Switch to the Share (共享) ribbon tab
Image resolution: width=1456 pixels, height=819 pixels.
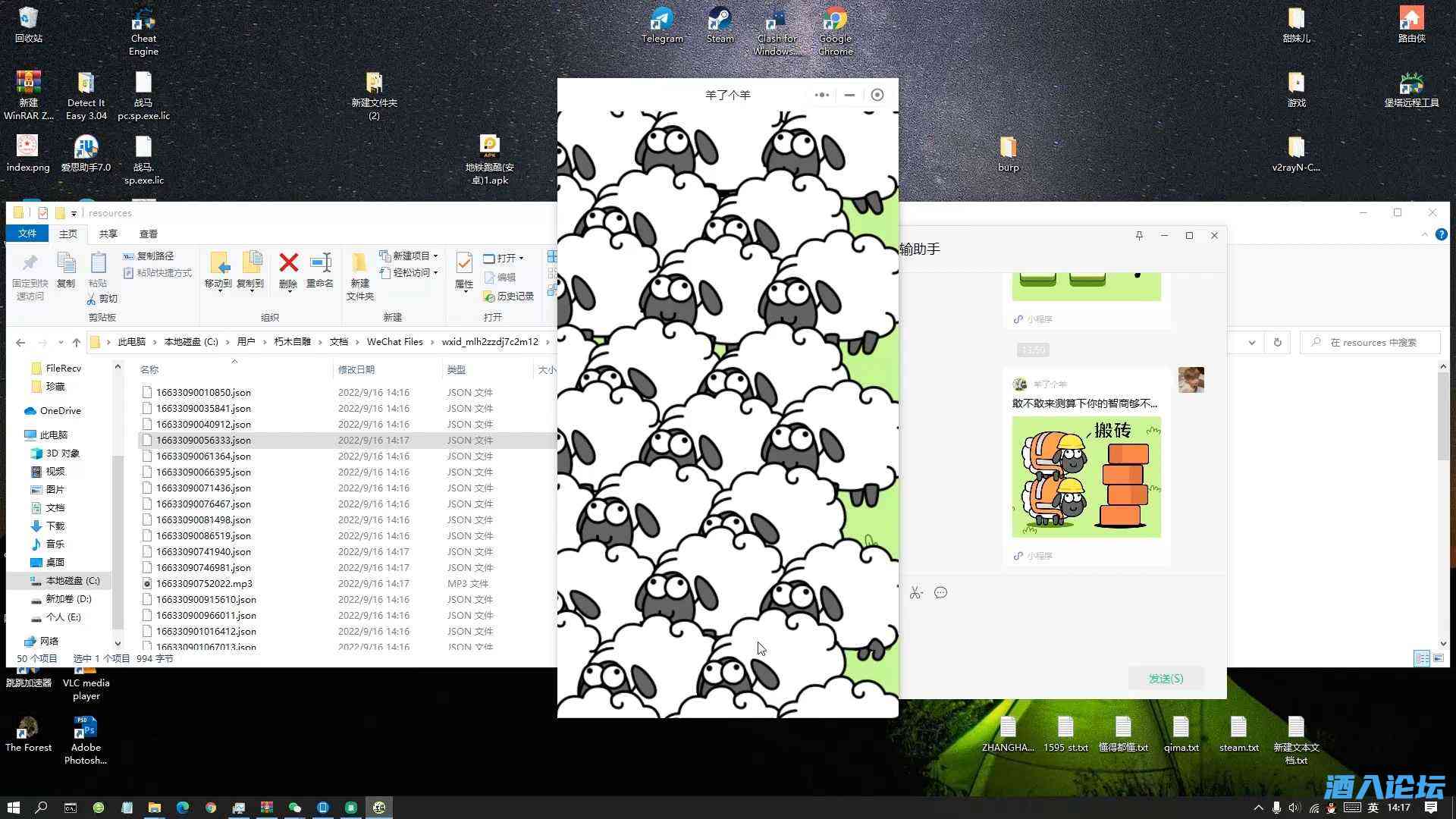tap(108, 234)
